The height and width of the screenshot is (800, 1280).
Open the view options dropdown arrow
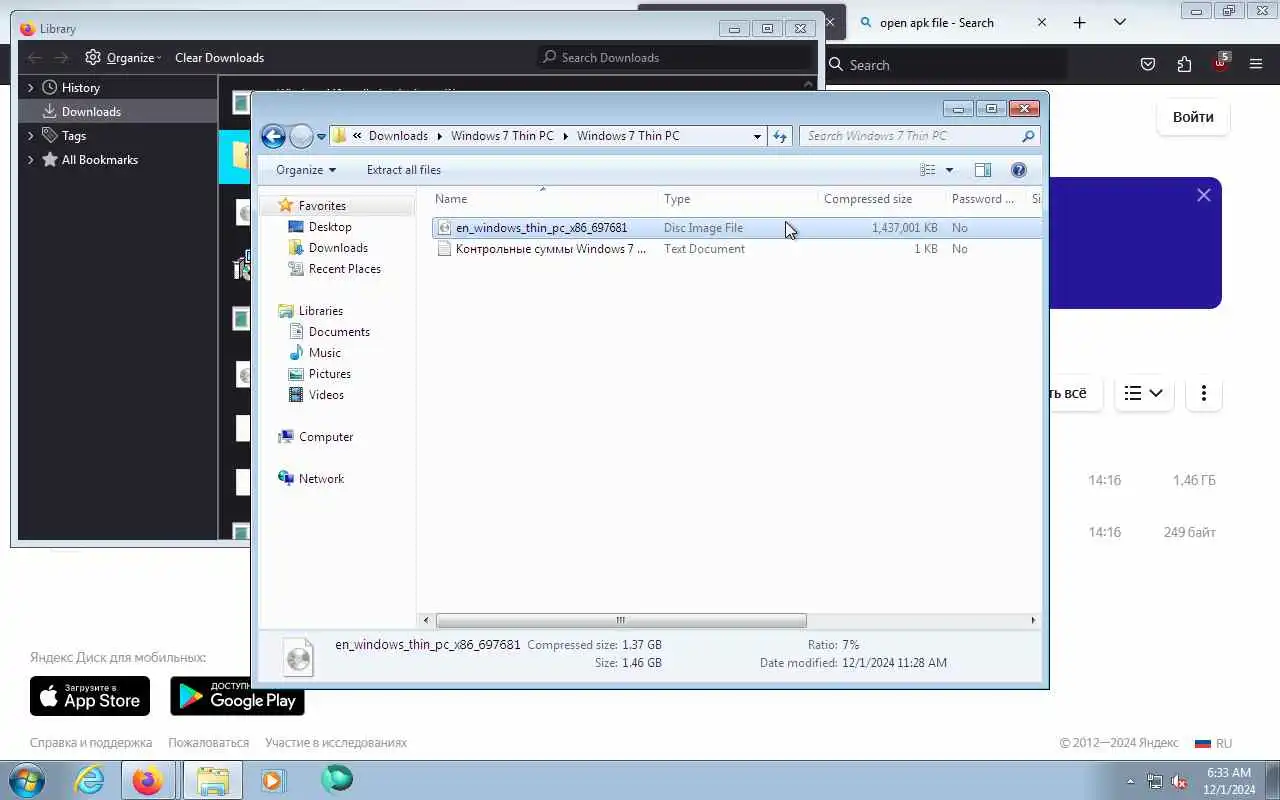(x=949, y=170)
